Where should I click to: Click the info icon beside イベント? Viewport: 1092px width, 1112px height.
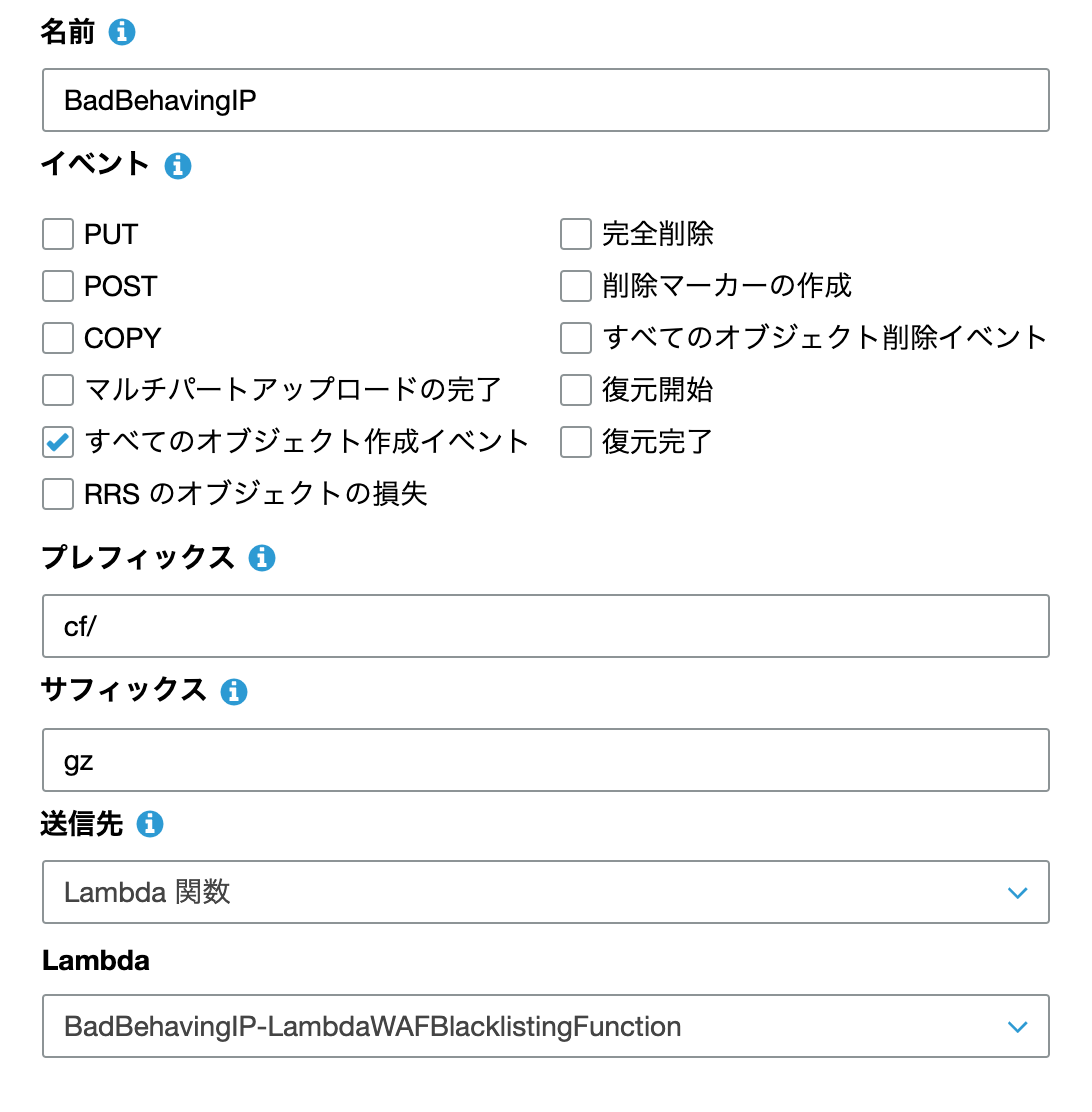click(177, 165)
